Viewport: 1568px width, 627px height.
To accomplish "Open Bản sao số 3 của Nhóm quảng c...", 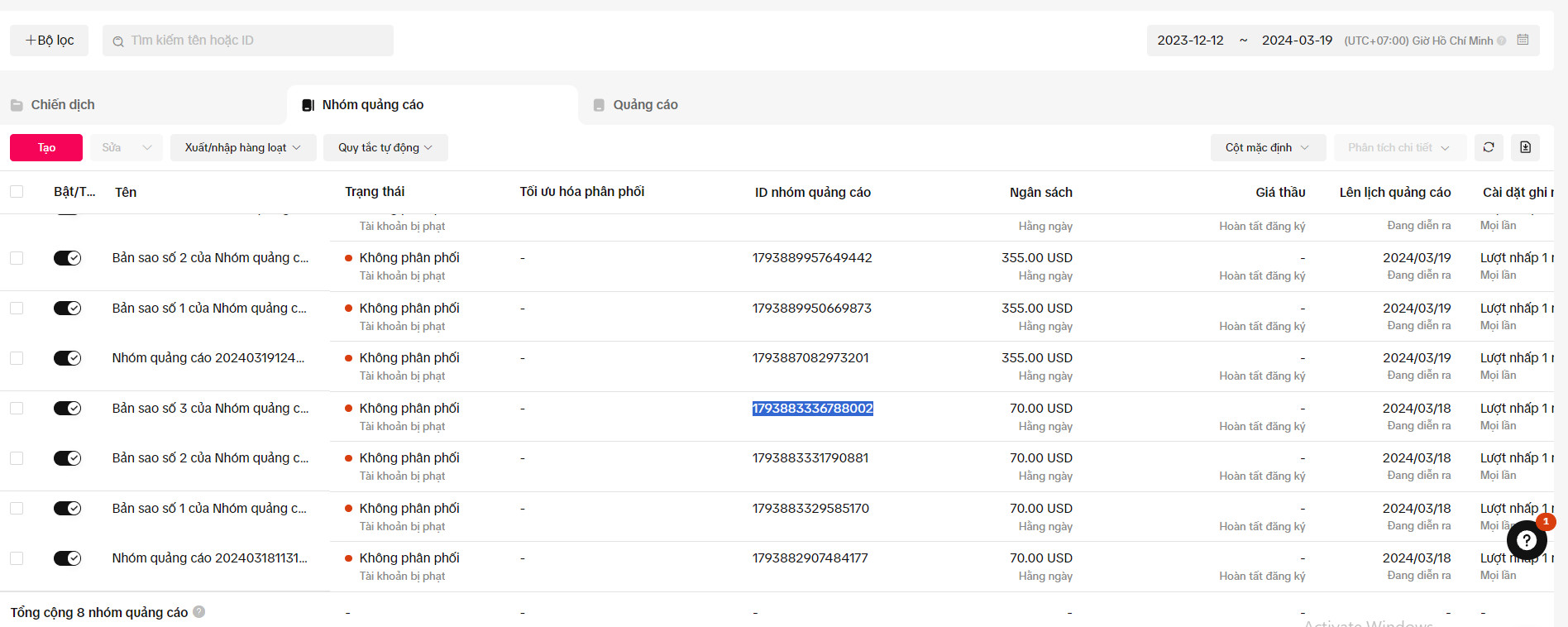I will click(211, 408).
